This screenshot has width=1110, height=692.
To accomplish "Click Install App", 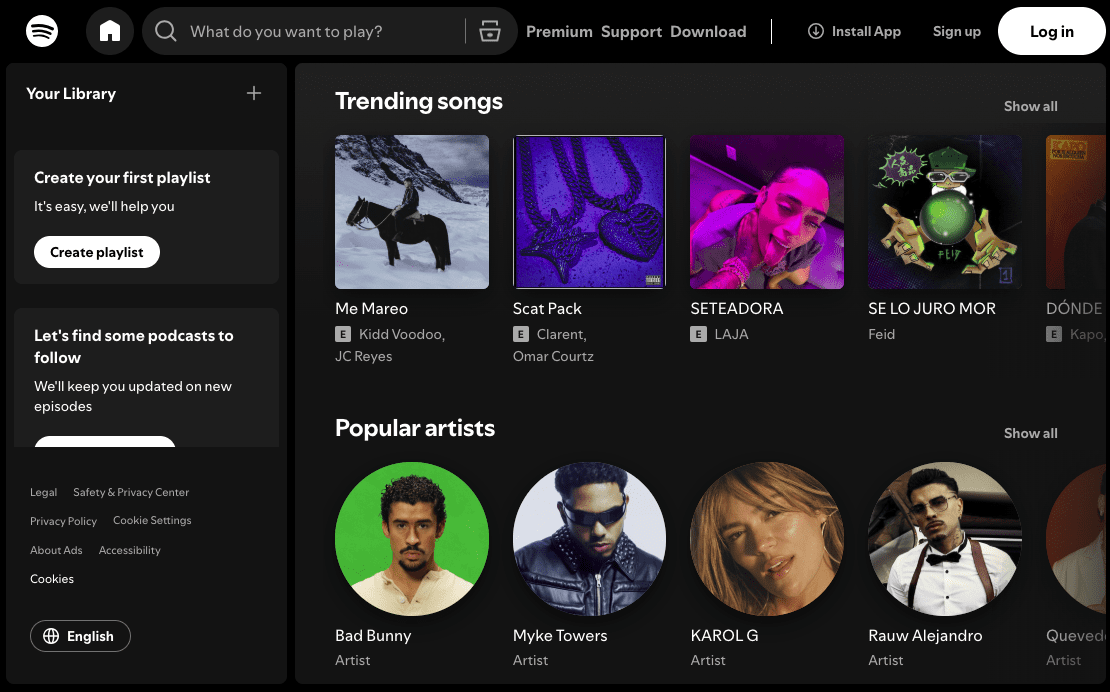I will (854, 31).
